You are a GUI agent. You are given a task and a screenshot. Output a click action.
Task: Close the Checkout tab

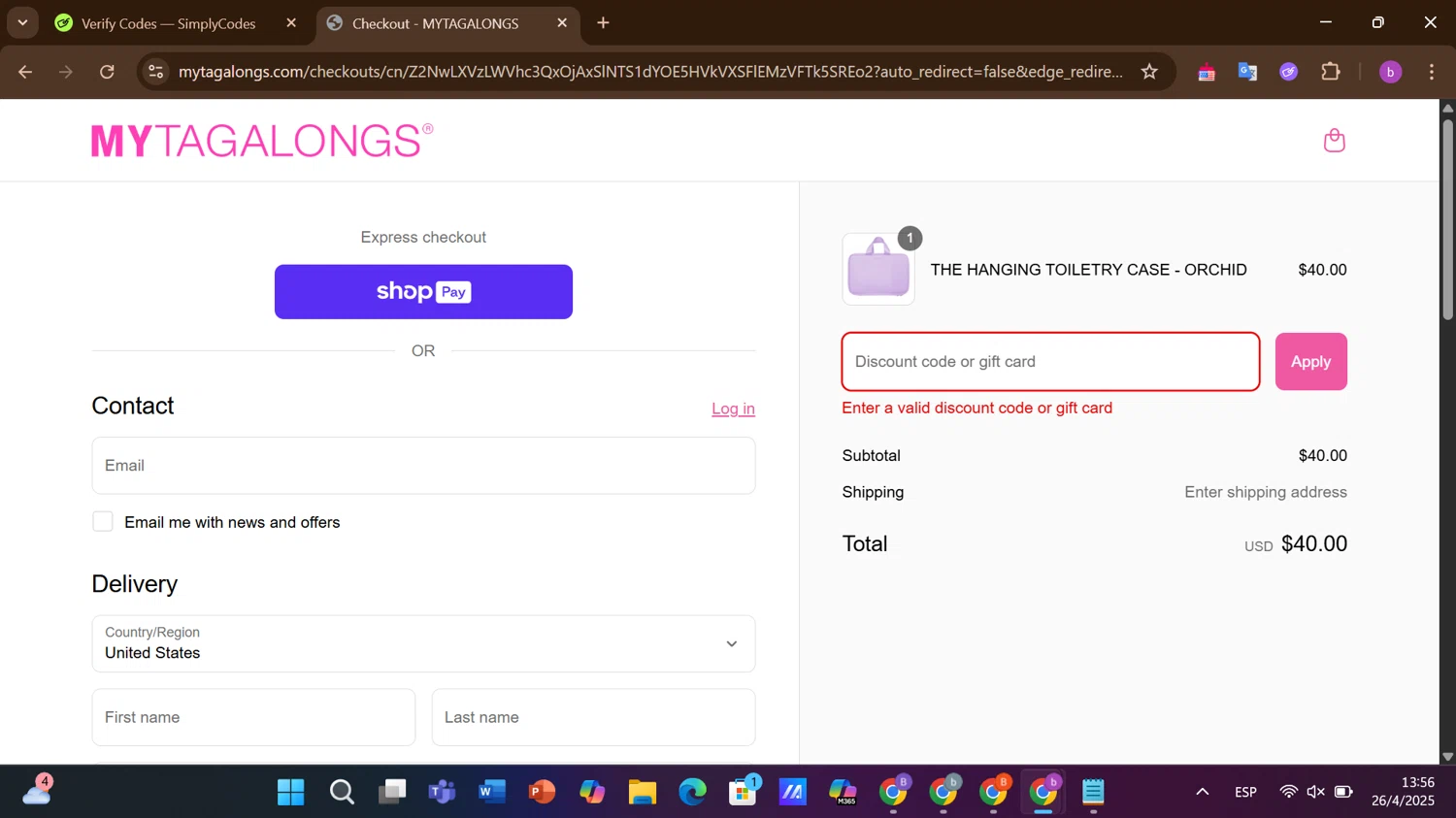point(562,22)
